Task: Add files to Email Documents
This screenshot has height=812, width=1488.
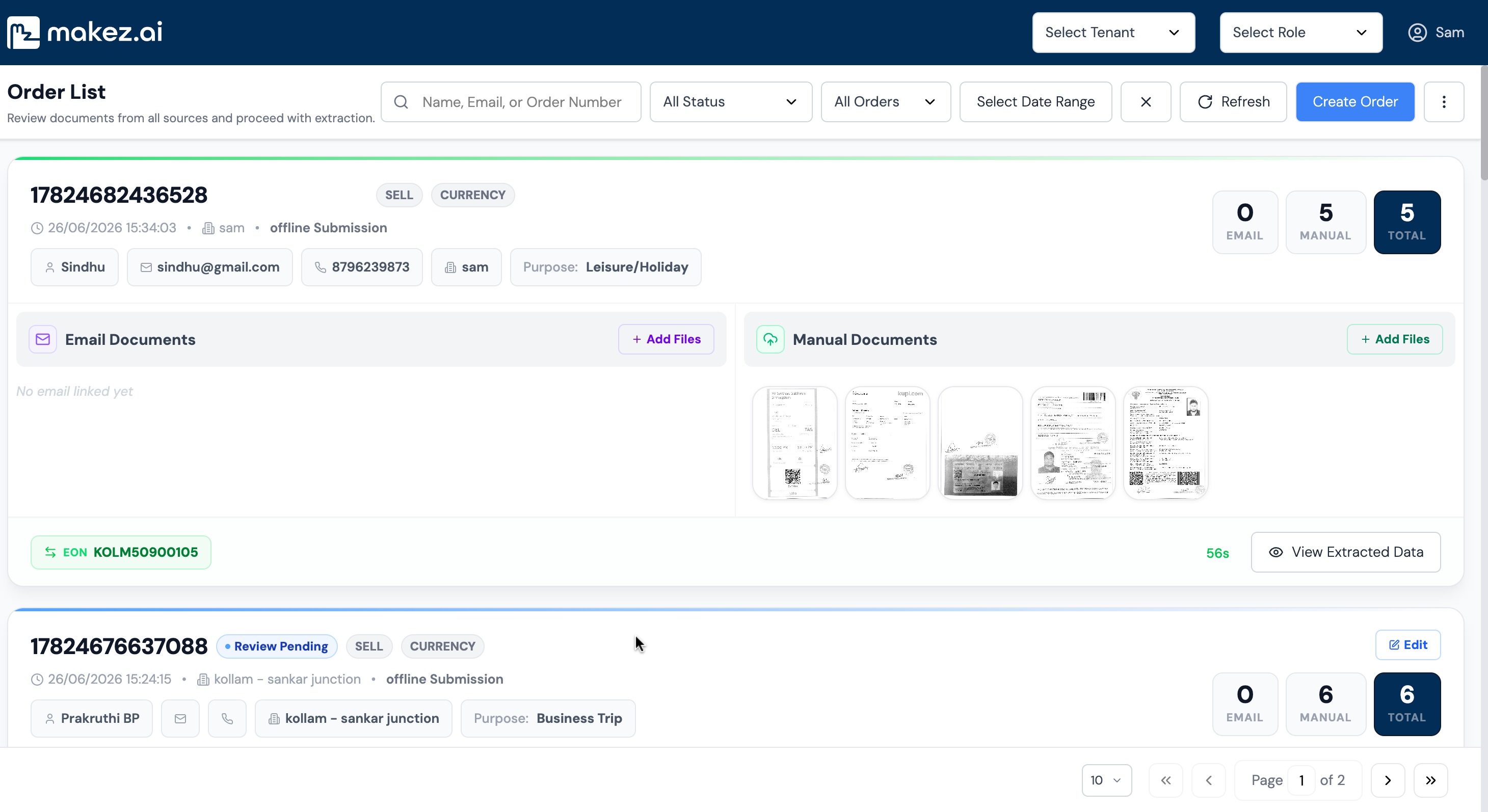Action: point(666,339)
